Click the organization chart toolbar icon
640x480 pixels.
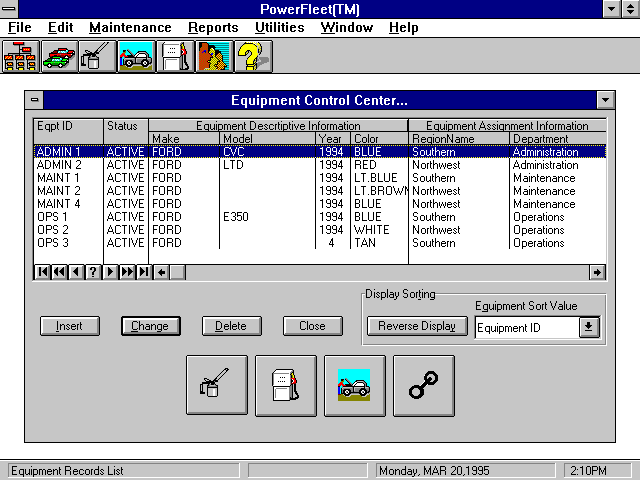(x=21, y=56)
